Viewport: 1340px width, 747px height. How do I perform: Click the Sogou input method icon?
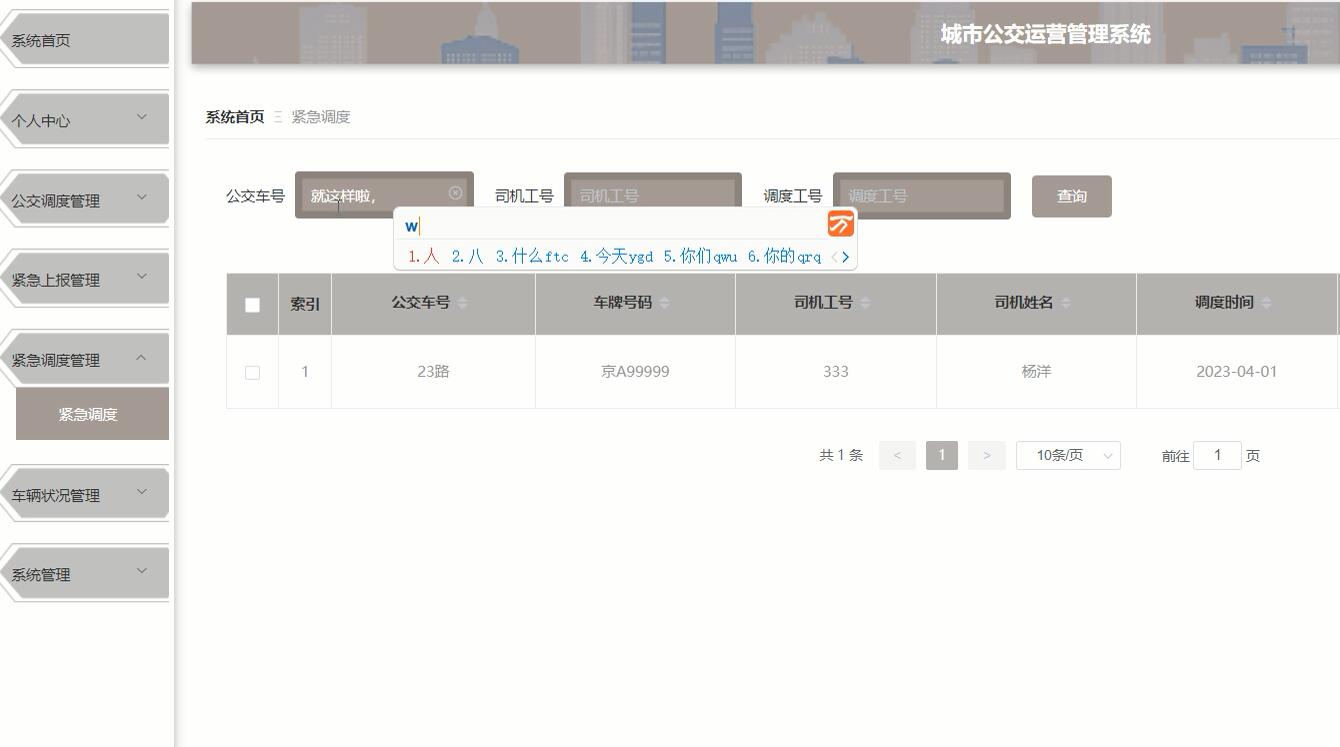click(840, 225)
